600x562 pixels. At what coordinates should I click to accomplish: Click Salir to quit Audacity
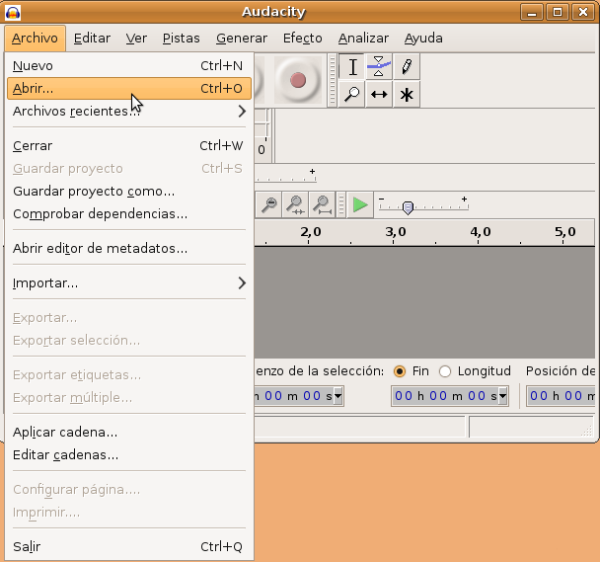tap(27, 547)
